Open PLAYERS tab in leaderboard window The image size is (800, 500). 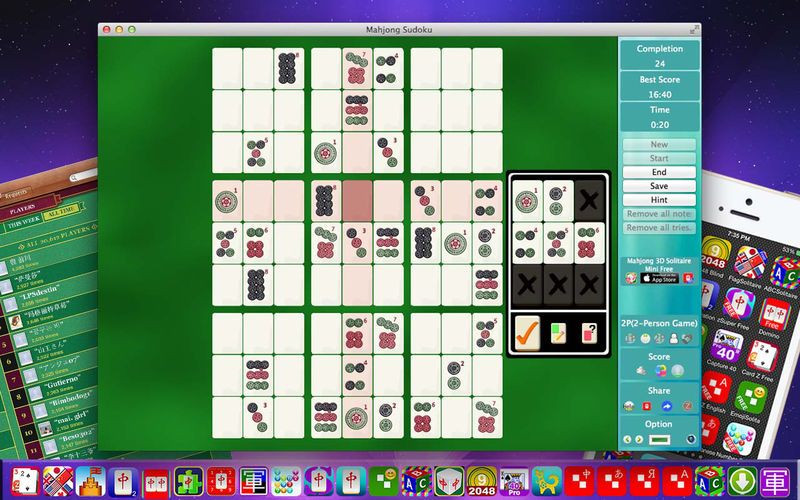(22, 209)
